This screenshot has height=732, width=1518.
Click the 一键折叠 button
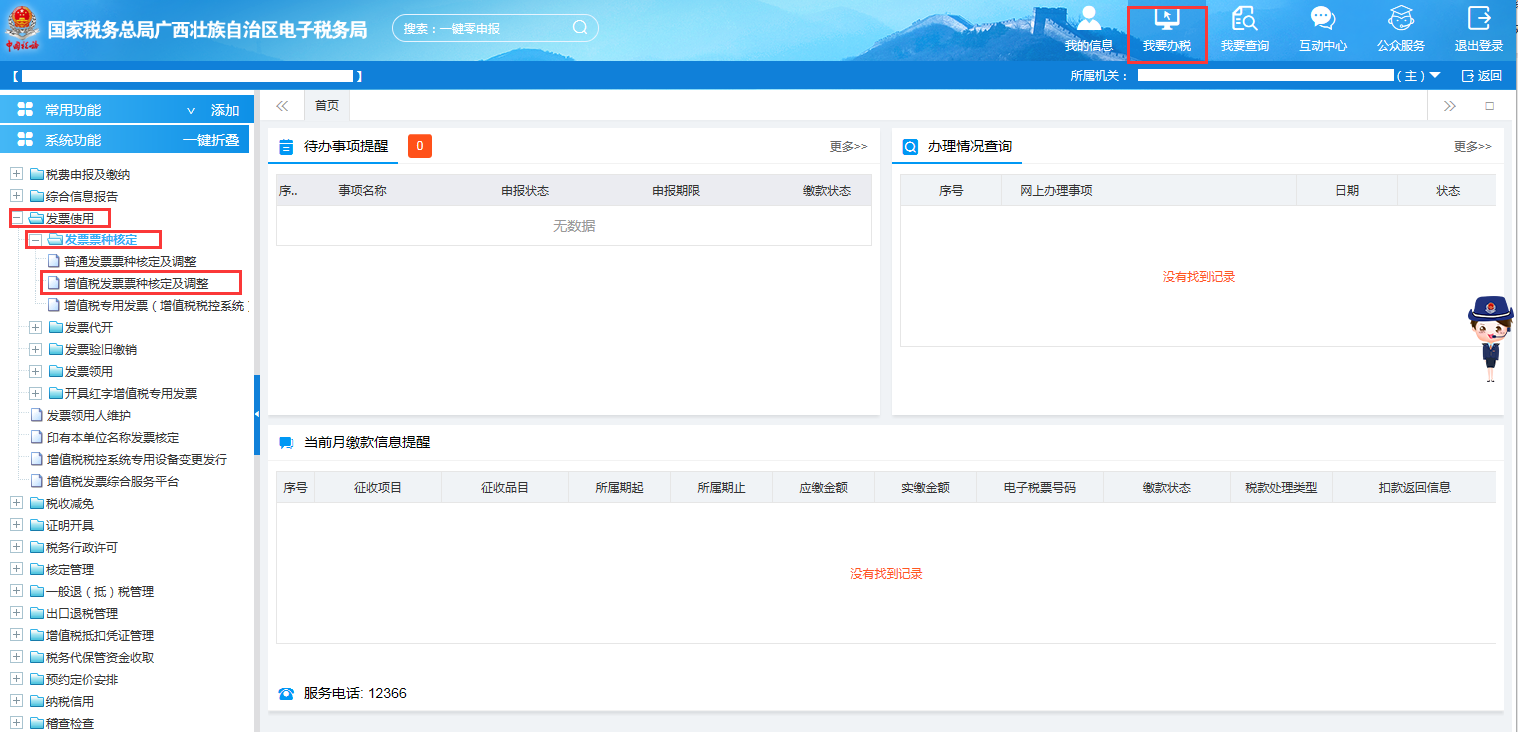click(211, 140)
